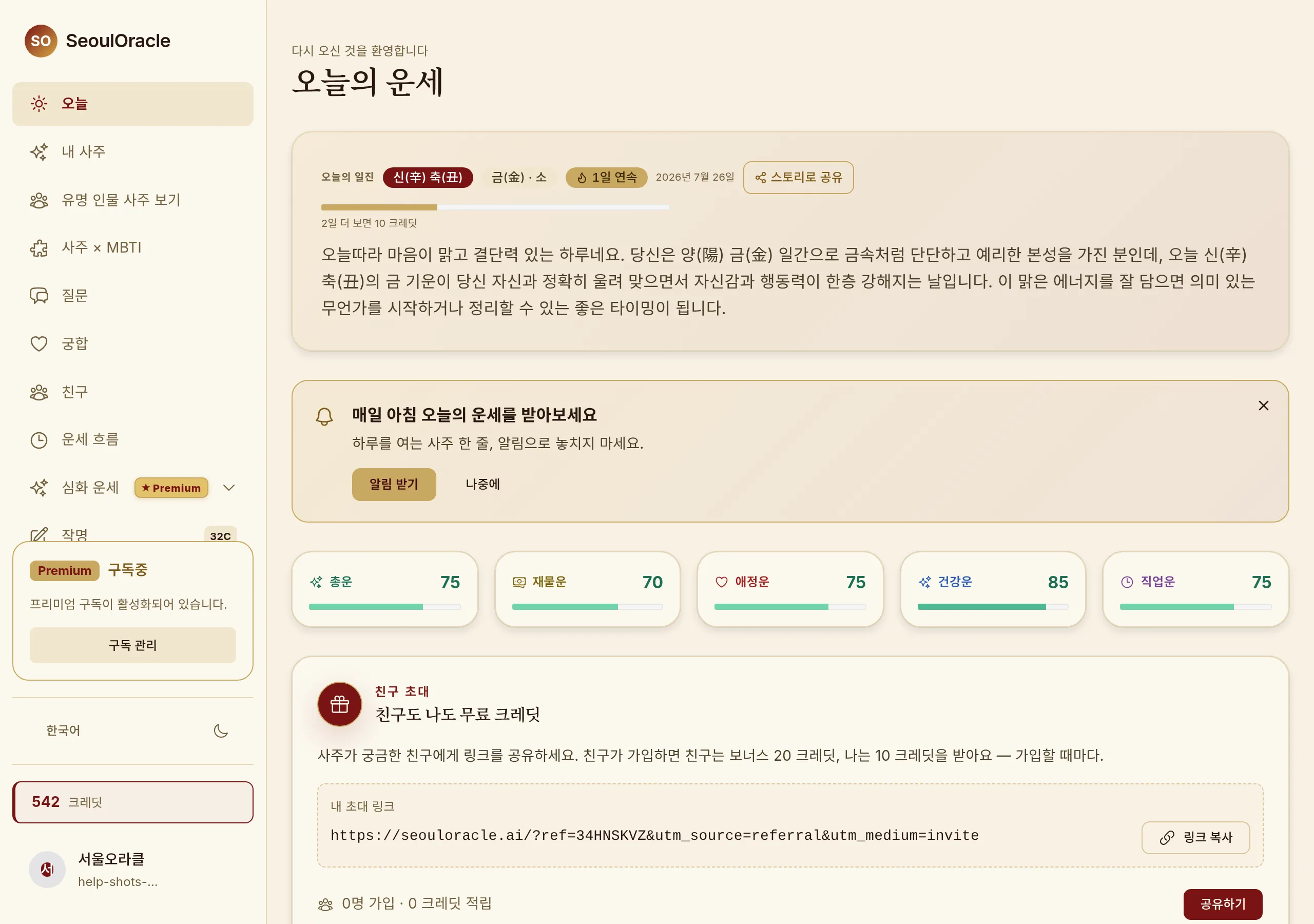The height and width of the screenshot is (924, 1314).
Task: Expand the 심화 운세 Premium submenu chevron
Action: click(229, 488)
